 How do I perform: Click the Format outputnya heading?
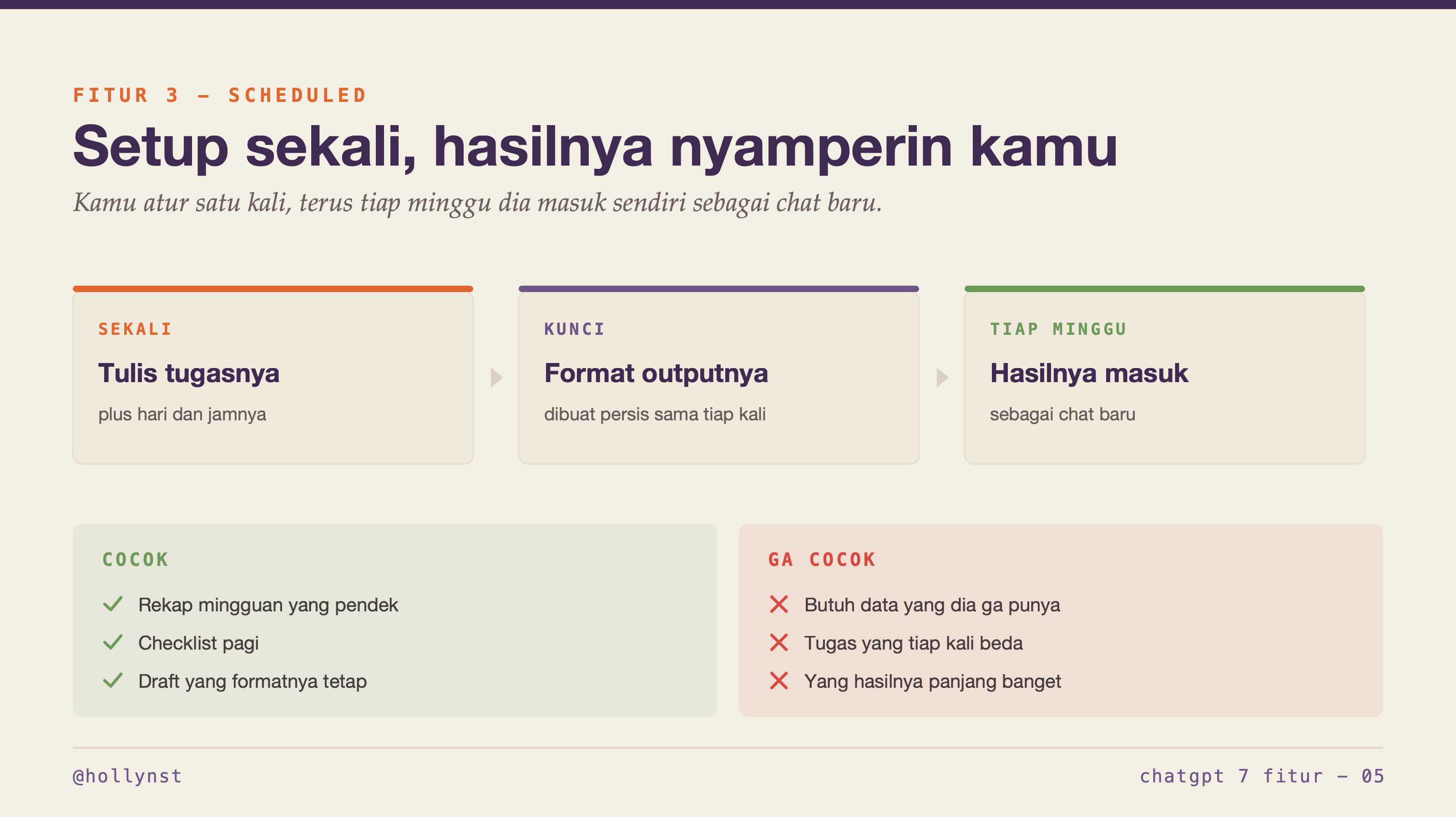pos(656,373)
